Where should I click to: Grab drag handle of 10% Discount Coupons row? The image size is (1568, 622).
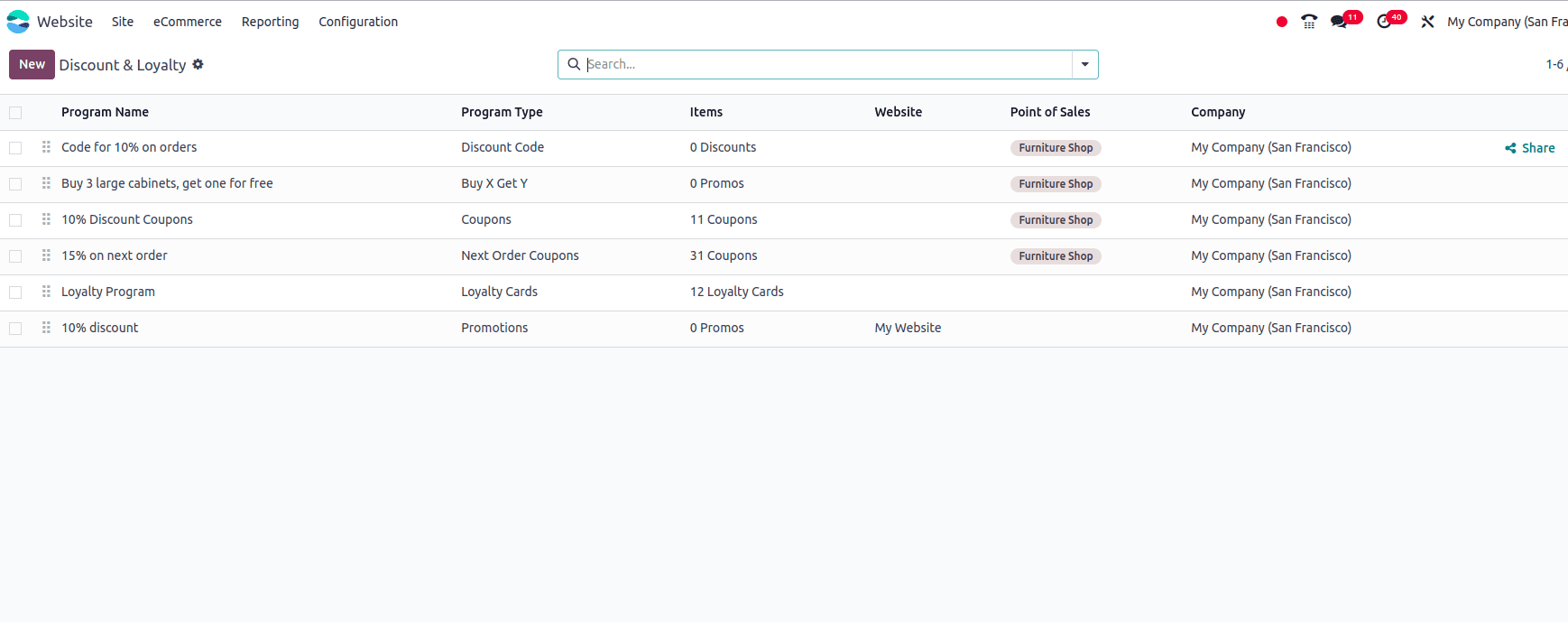pos(46,219)
